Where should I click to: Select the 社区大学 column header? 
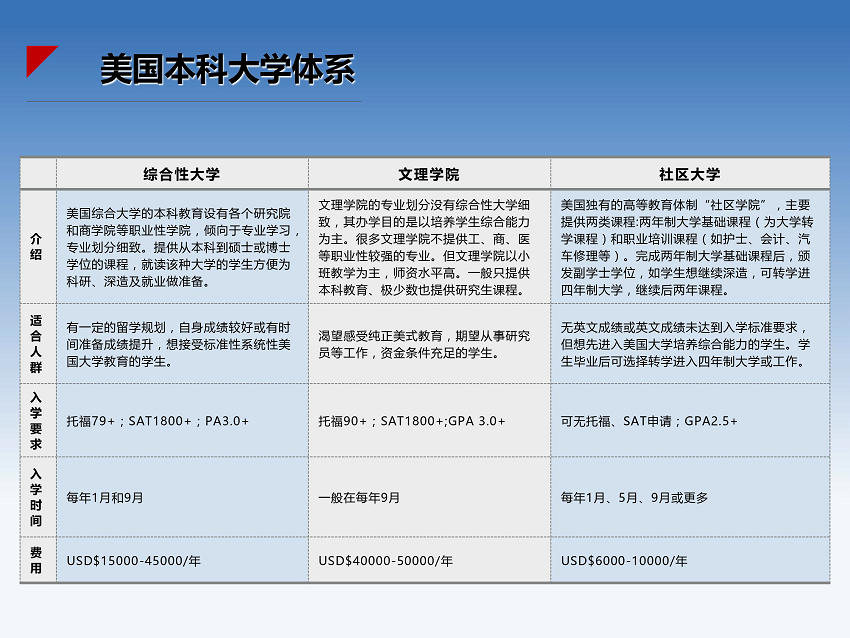tap(690, 174)
